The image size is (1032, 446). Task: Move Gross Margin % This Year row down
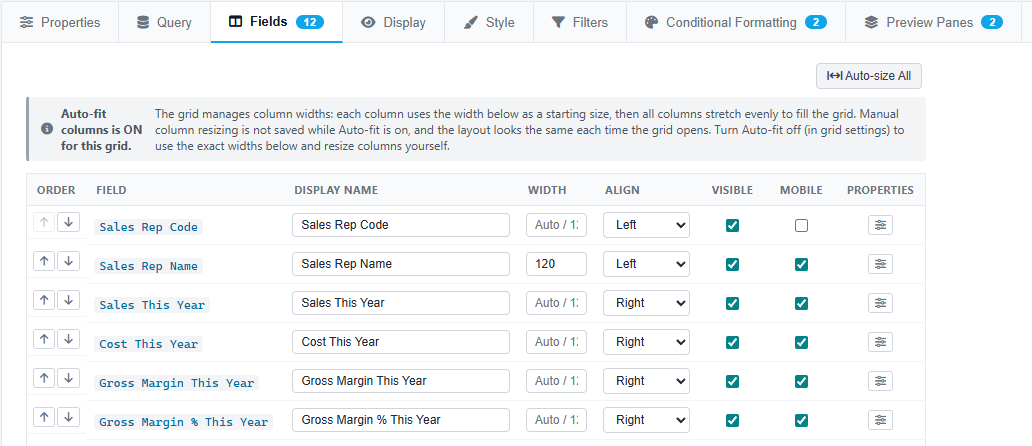click(68, 416)
